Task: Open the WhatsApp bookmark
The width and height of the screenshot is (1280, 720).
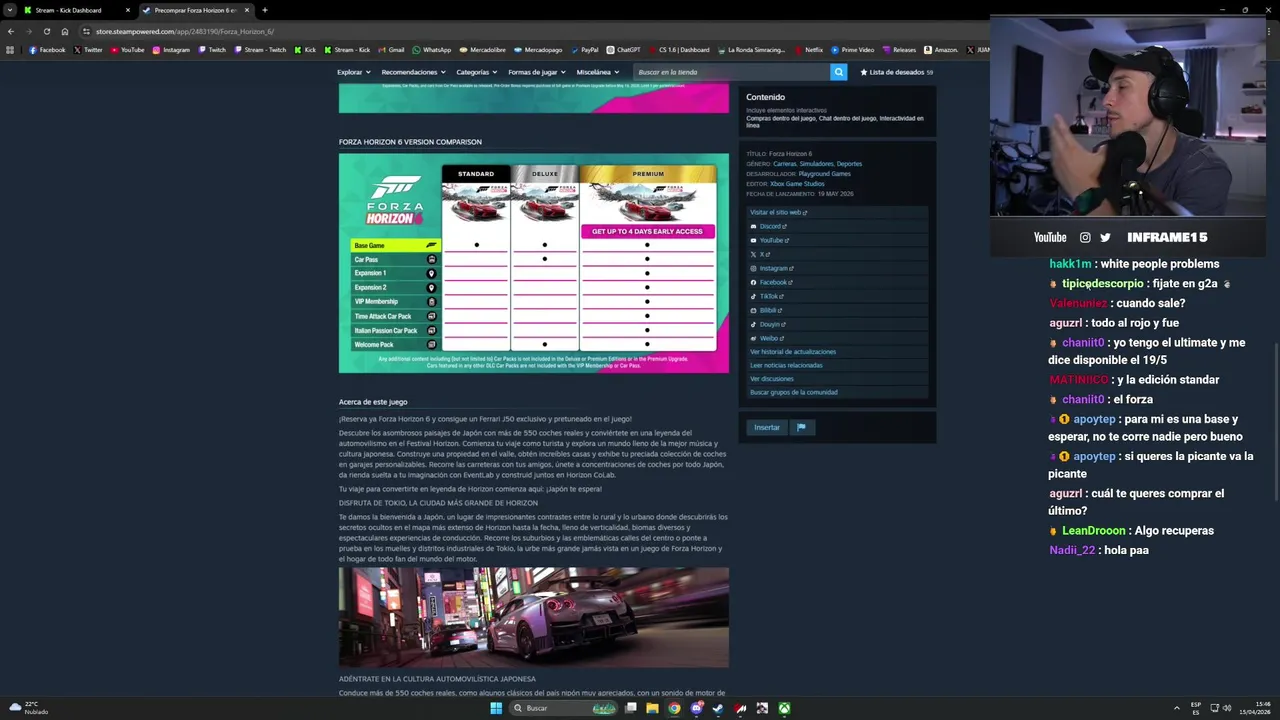Action: (432, 50)
